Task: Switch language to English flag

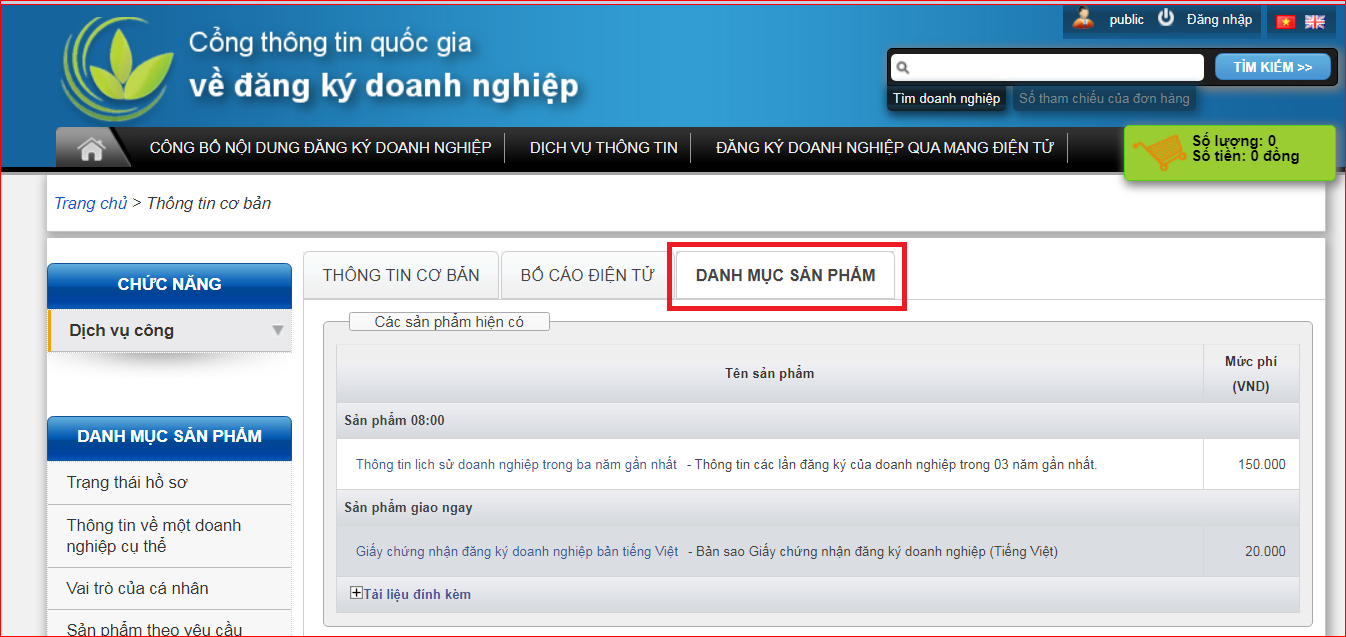Action: point(1315,21)
